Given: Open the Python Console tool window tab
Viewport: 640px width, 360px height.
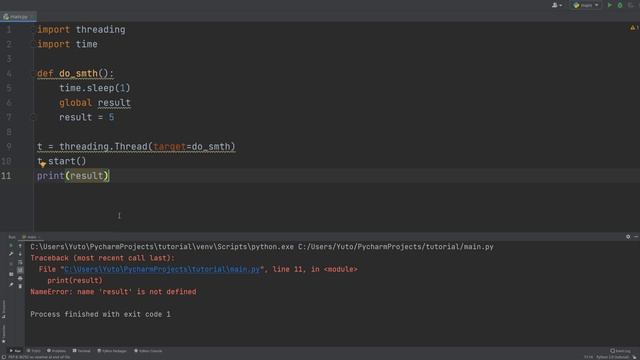Looking at the screenshot, I should [x=148, y=351].
